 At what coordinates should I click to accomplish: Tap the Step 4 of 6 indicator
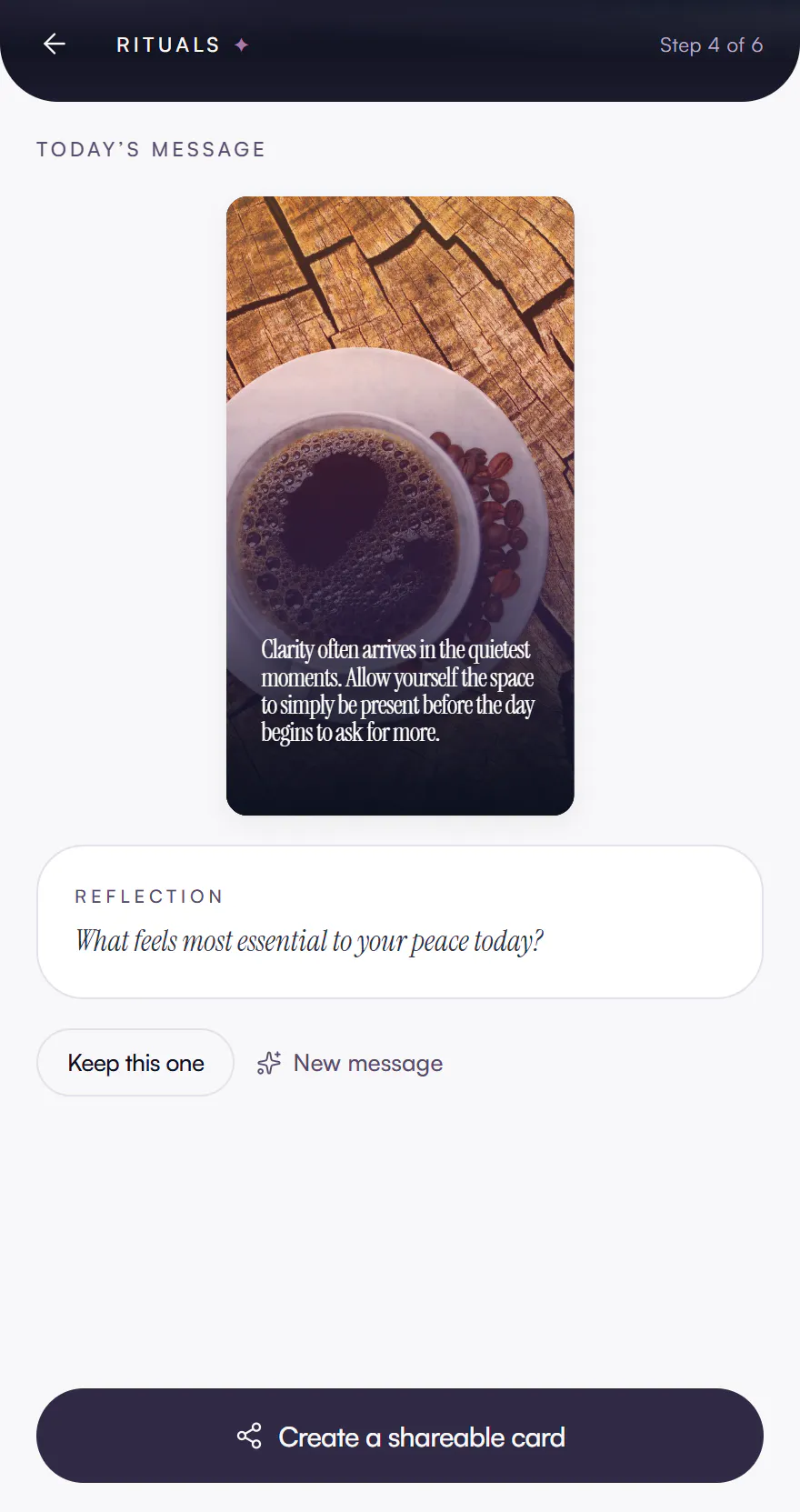(x=711, y=45)
